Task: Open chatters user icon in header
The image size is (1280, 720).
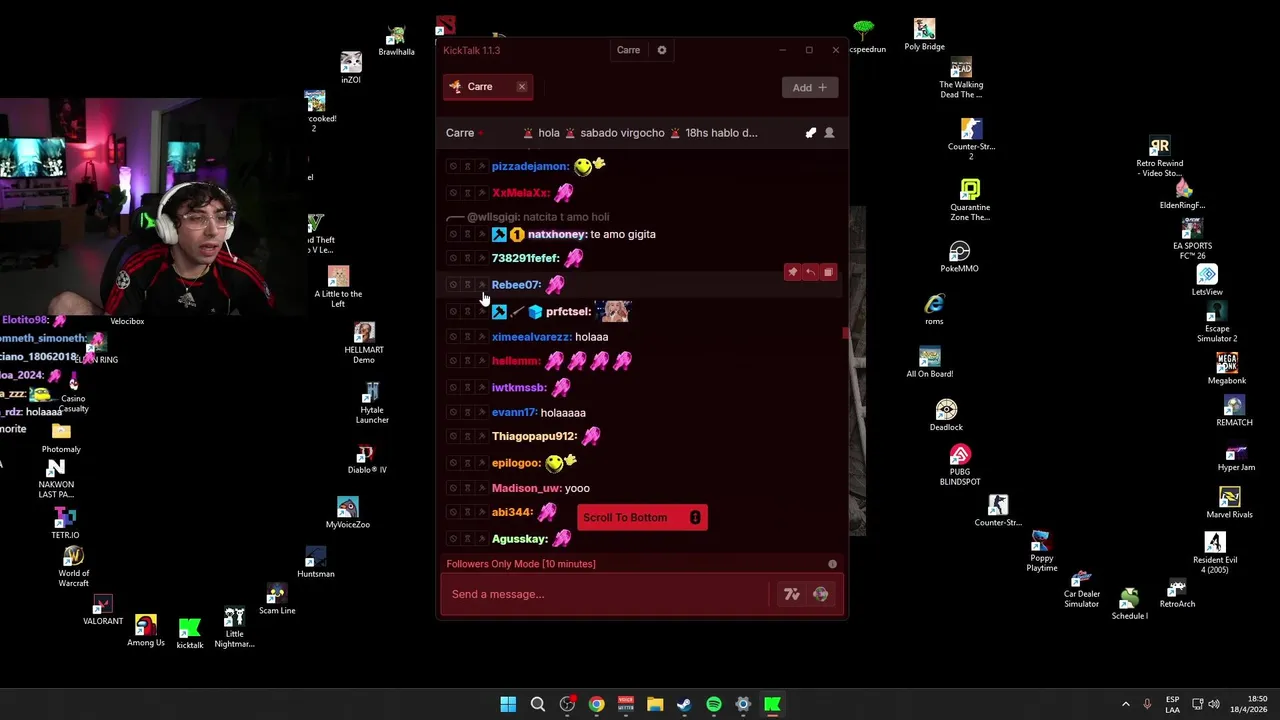Action: 829,133
